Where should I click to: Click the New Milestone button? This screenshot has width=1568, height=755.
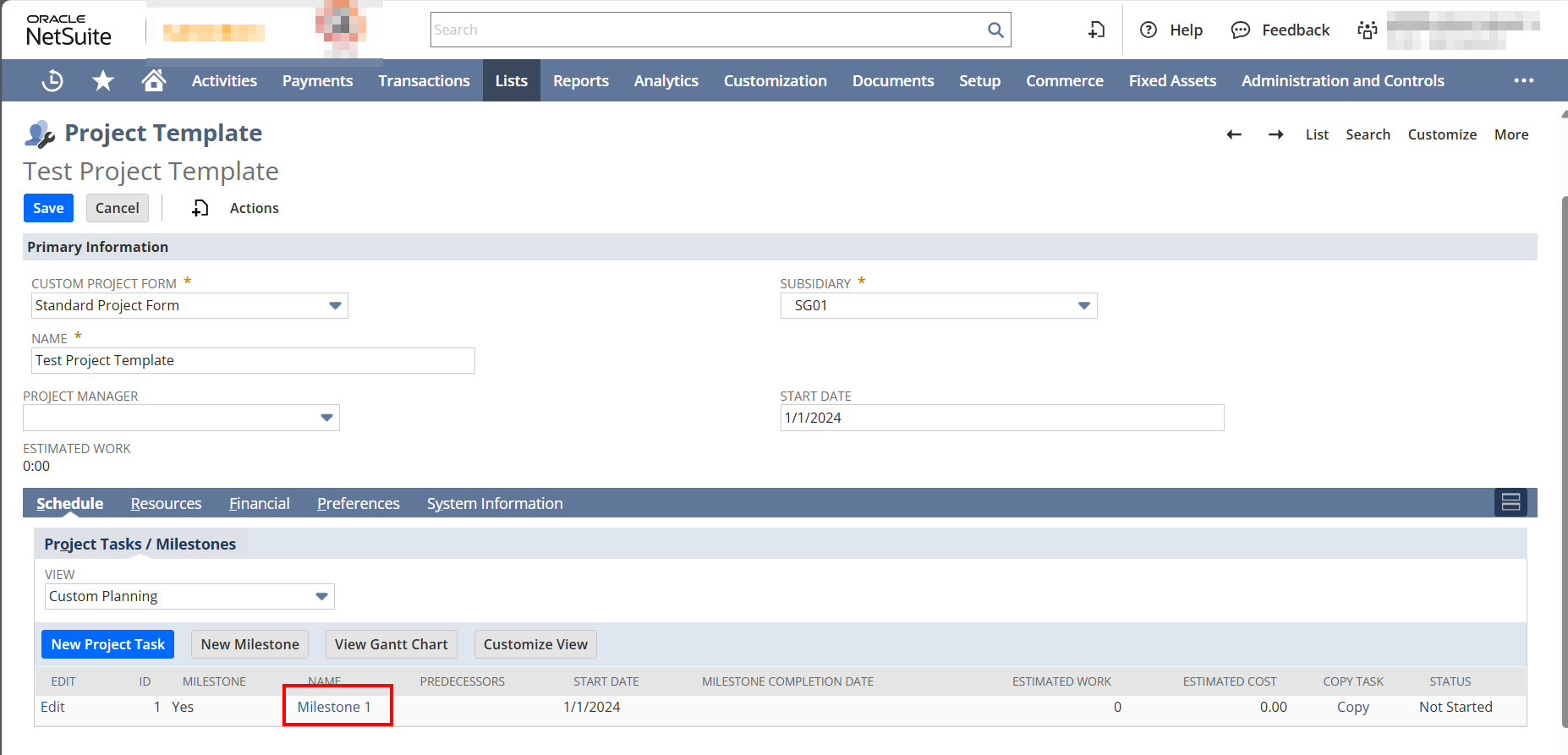(249, 644)
